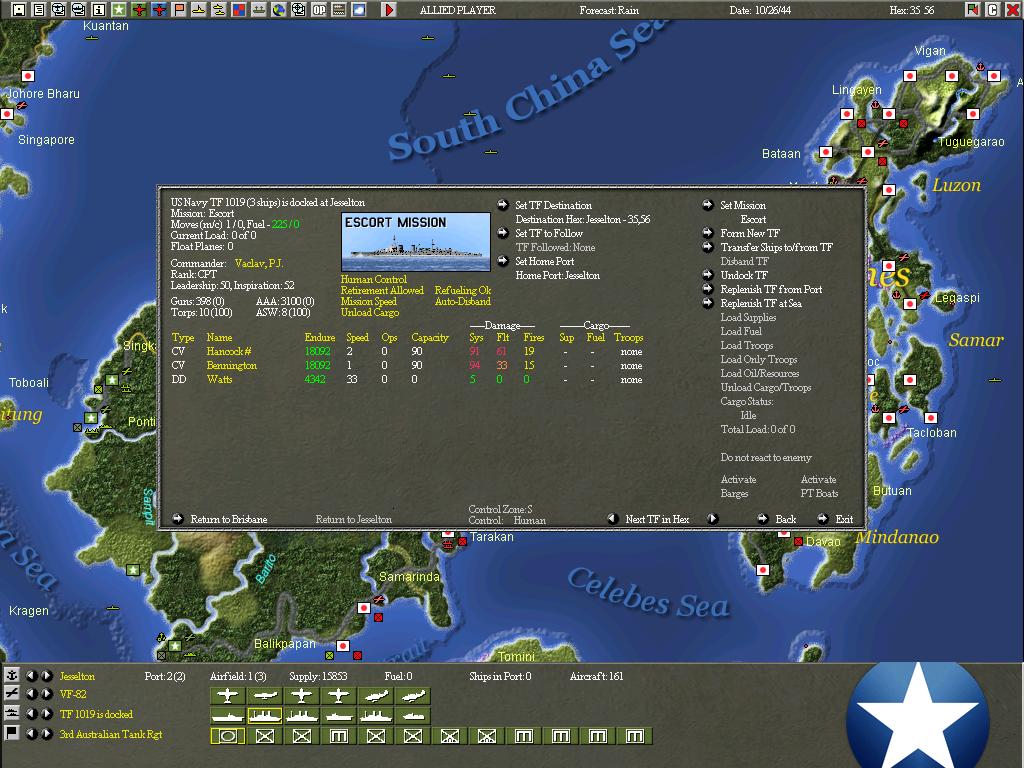Screen dimensions: 1024x768
Task: Click the Back button
Action: click(786, 519)
